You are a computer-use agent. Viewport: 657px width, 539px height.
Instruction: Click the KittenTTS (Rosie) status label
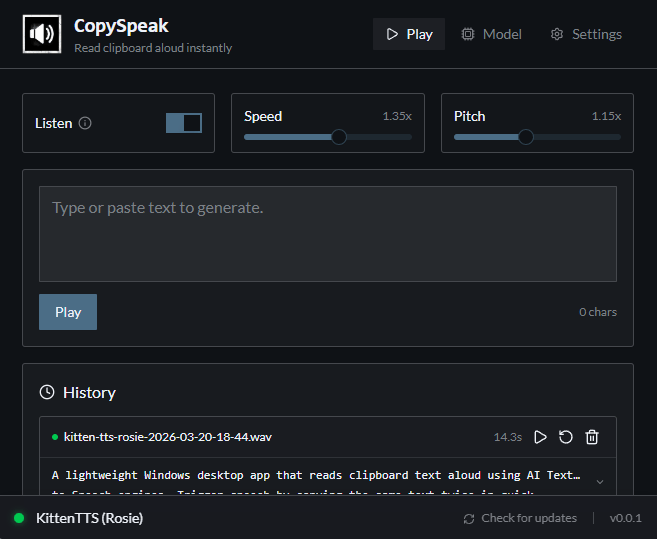tap(89, 518)
